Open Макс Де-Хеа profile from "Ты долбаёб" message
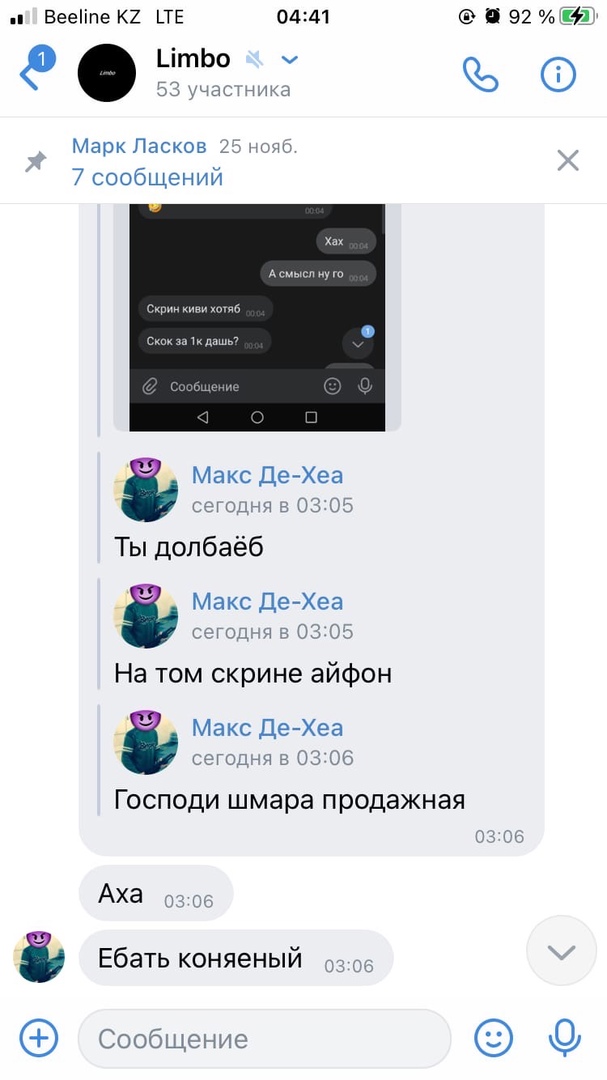 [x=267, y=475]
